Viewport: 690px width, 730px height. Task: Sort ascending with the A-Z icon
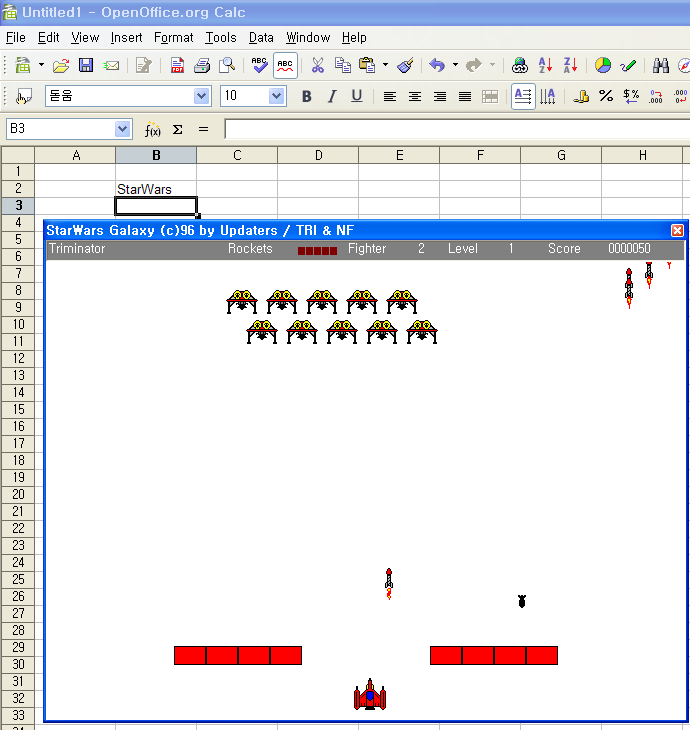545,65
